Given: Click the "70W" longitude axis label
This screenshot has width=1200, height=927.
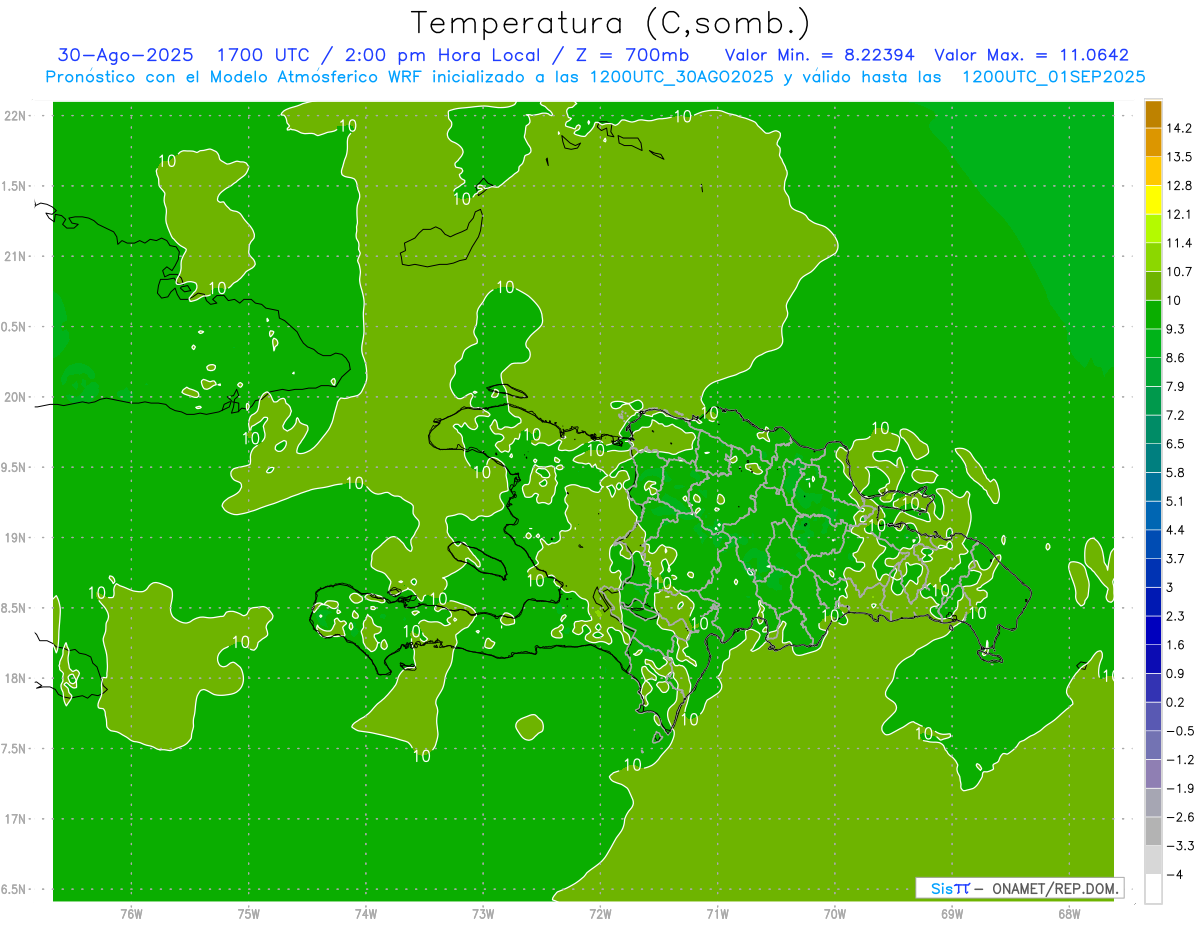Looking at the screenshot, I should 834,913.
